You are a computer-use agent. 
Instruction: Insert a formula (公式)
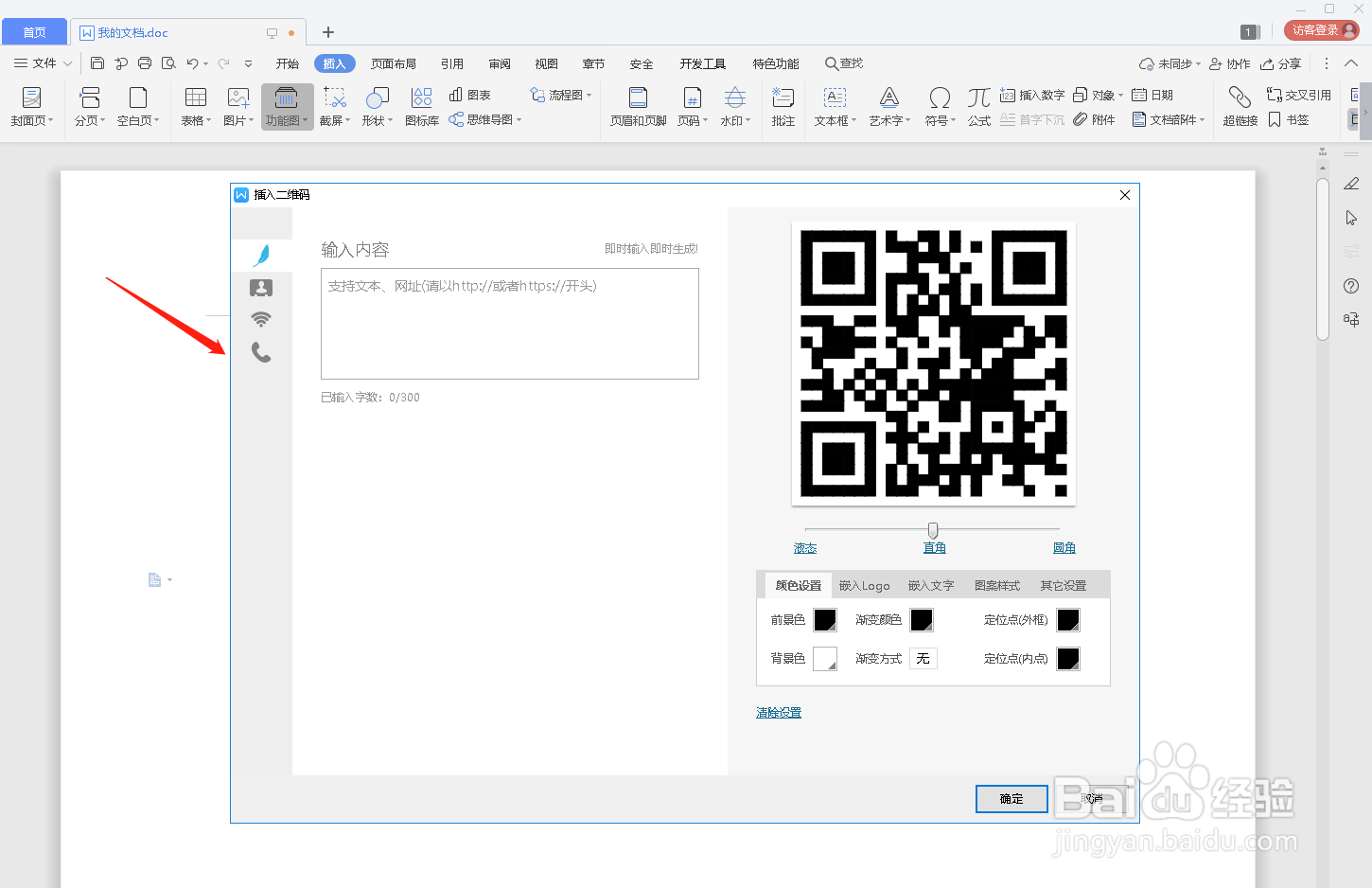(x=979, y=106)
